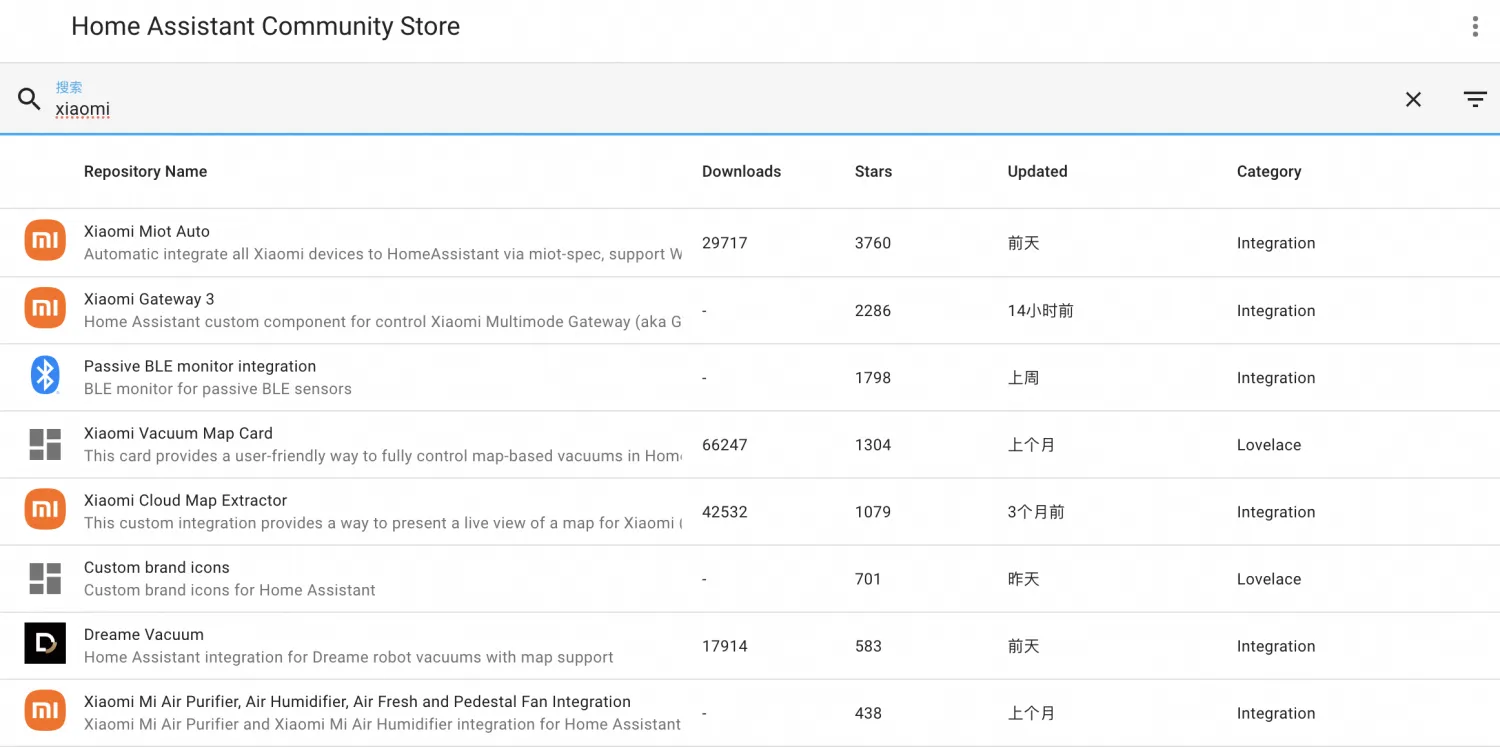Sort by Category column header
Image resolution: width=1500 pixels, height=747 pixels.
click(1269, 171)
